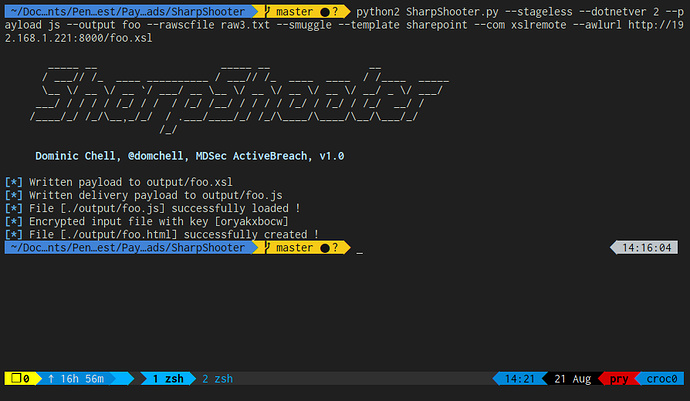Click the '14:16:04' prompt timestamp

point(646,248)
